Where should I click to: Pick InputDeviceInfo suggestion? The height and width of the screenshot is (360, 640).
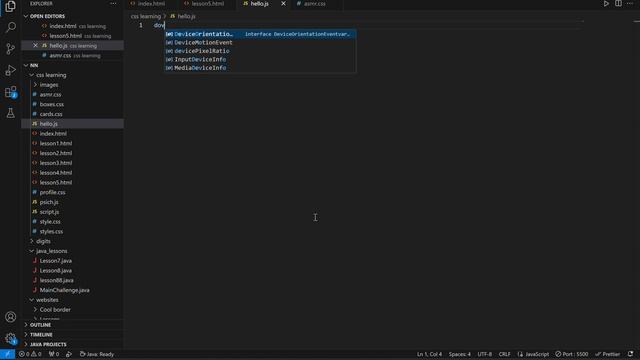point(260,60)
